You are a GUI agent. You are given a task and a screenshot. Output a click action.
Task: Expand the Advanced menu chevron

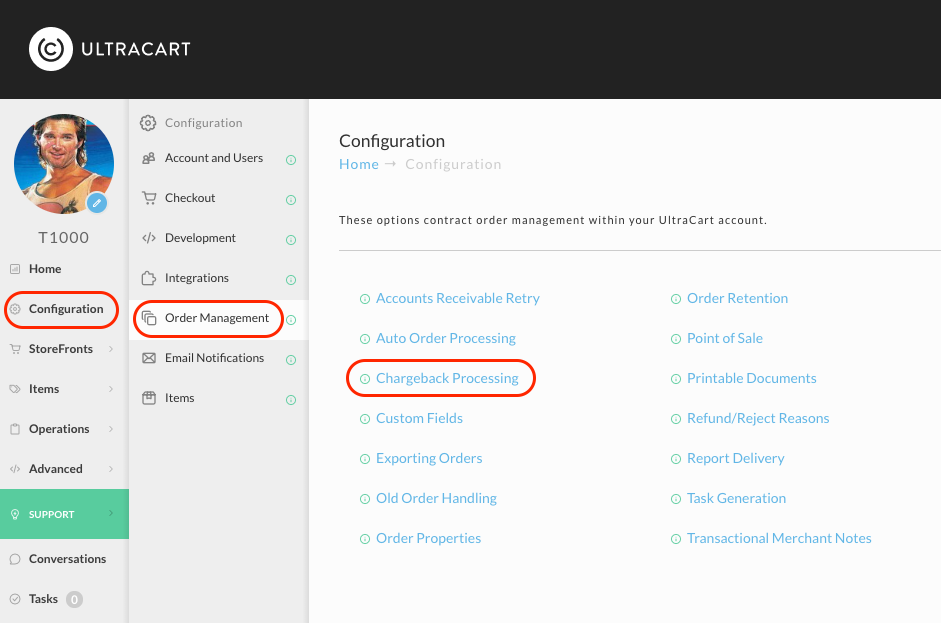111,469
